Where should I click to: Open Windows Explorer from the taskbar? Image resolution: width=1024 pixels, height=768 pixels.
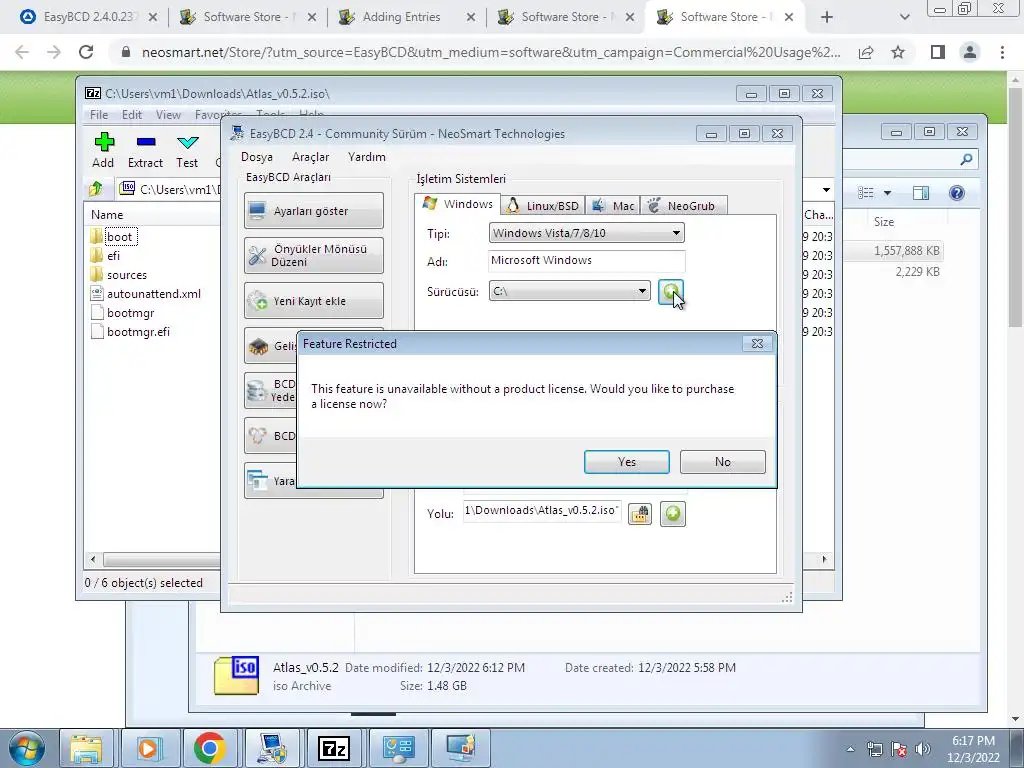pyautogui.click(x=86, y=748)
